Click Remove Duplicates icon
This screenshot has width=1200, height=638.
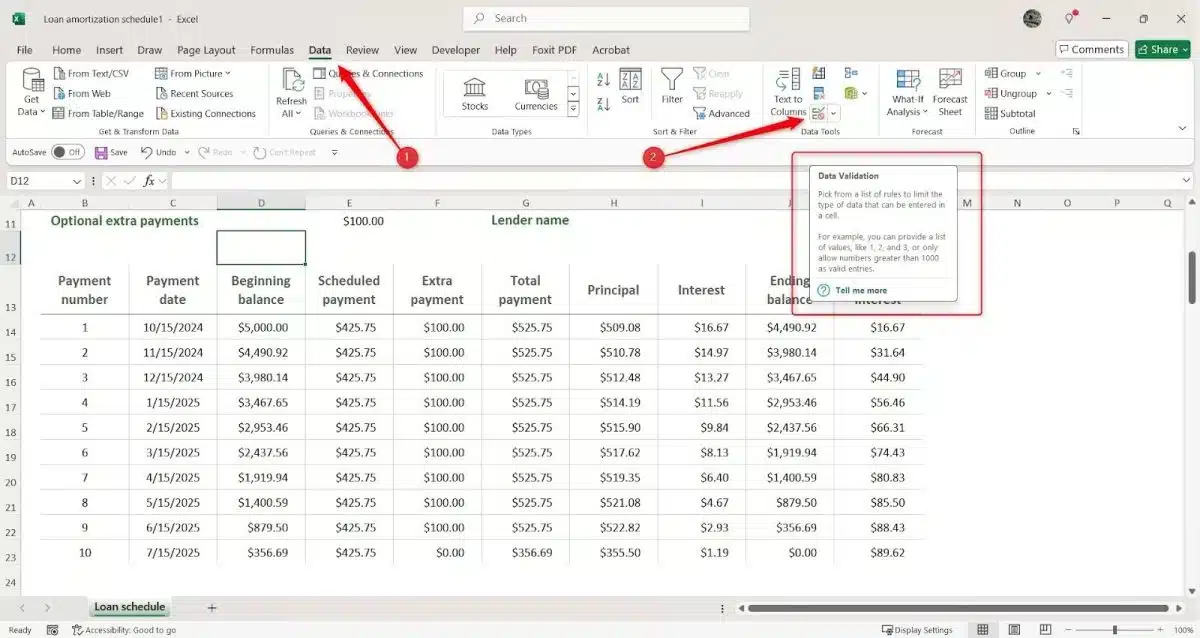click(819, 93)
